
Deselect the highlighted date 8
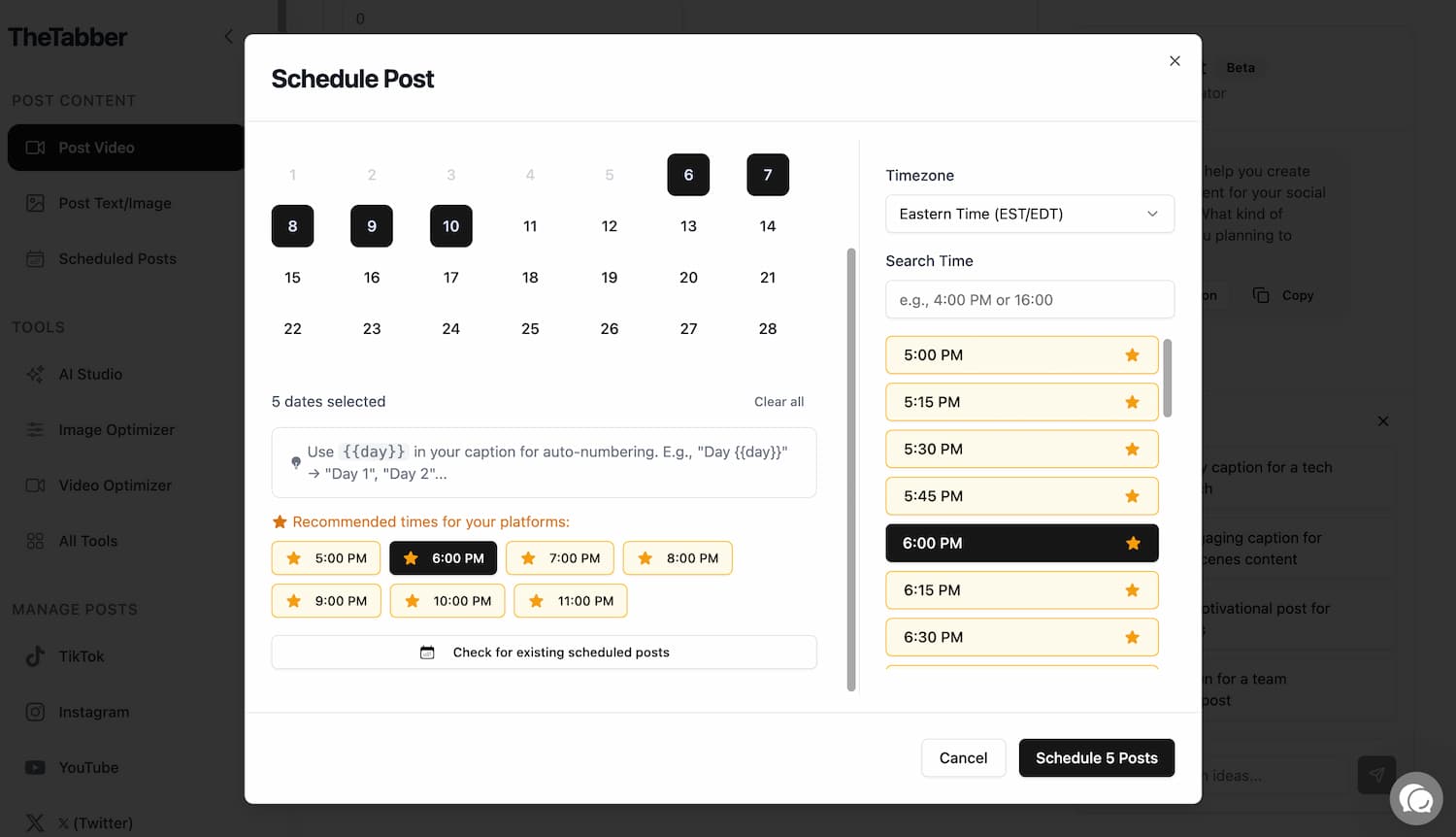click(x=292, y=225)
